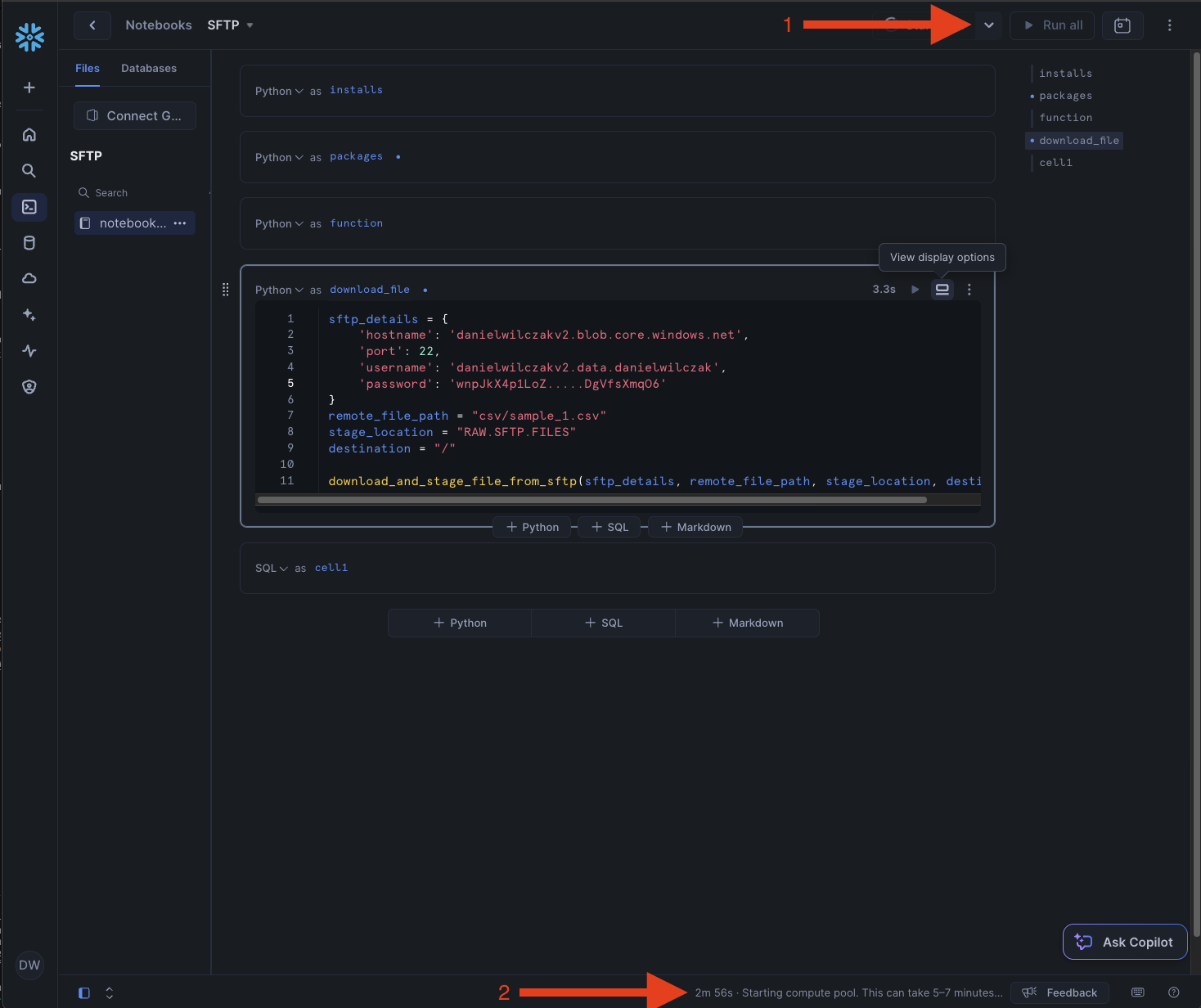Image resolution: width=1201 pixels, height=1008 pixels.
Task: Open the AI sparkle icon in sidebar
Action: (x=29, y=315)
